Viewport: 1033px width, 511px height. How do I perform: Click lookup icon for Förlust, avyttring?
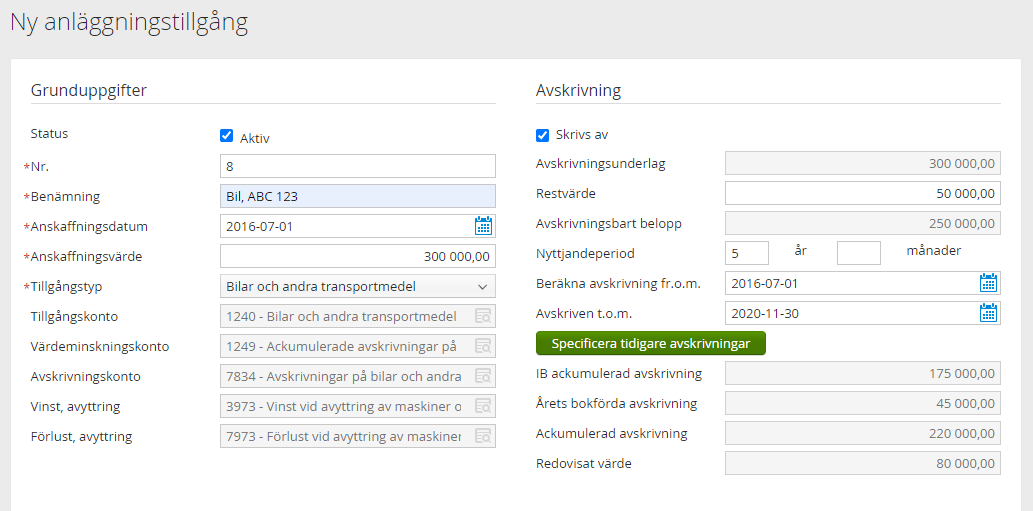pos(483,436)
